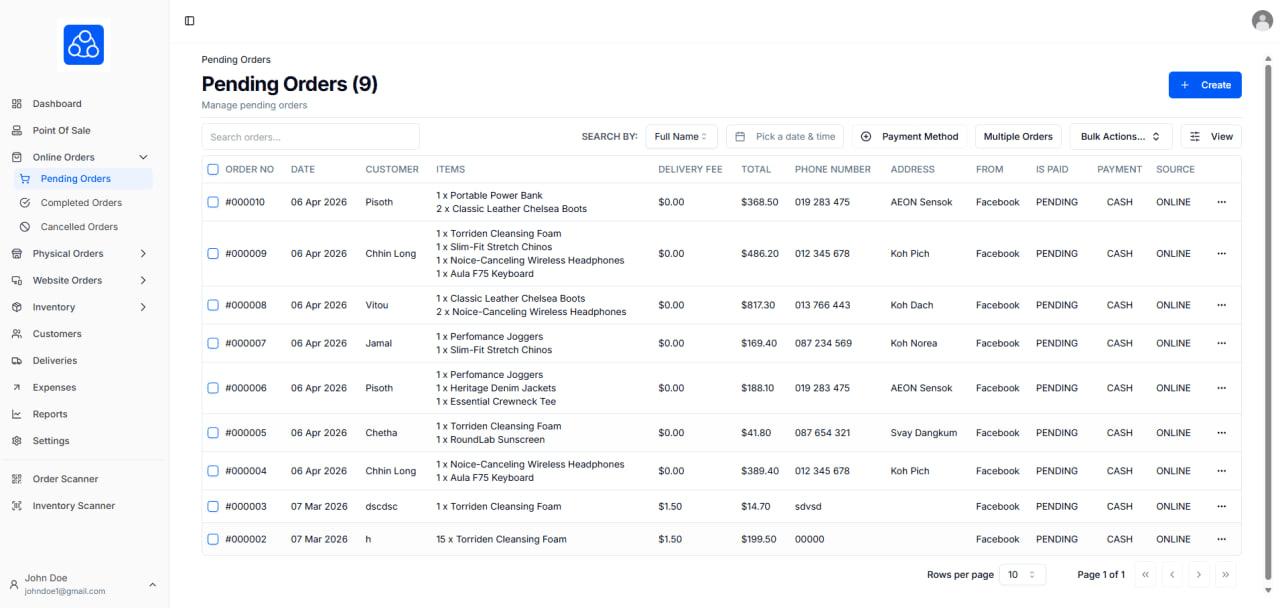Open row actions for order #000010

click(x=1221, y=202)
